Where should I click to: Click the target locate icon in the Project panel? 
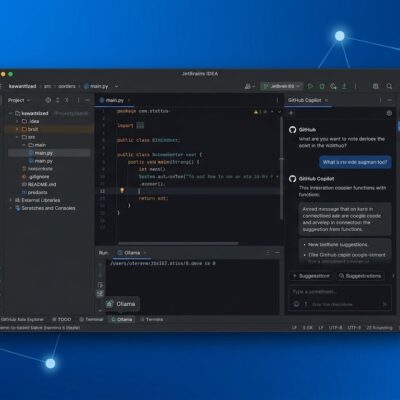(48, 100)
